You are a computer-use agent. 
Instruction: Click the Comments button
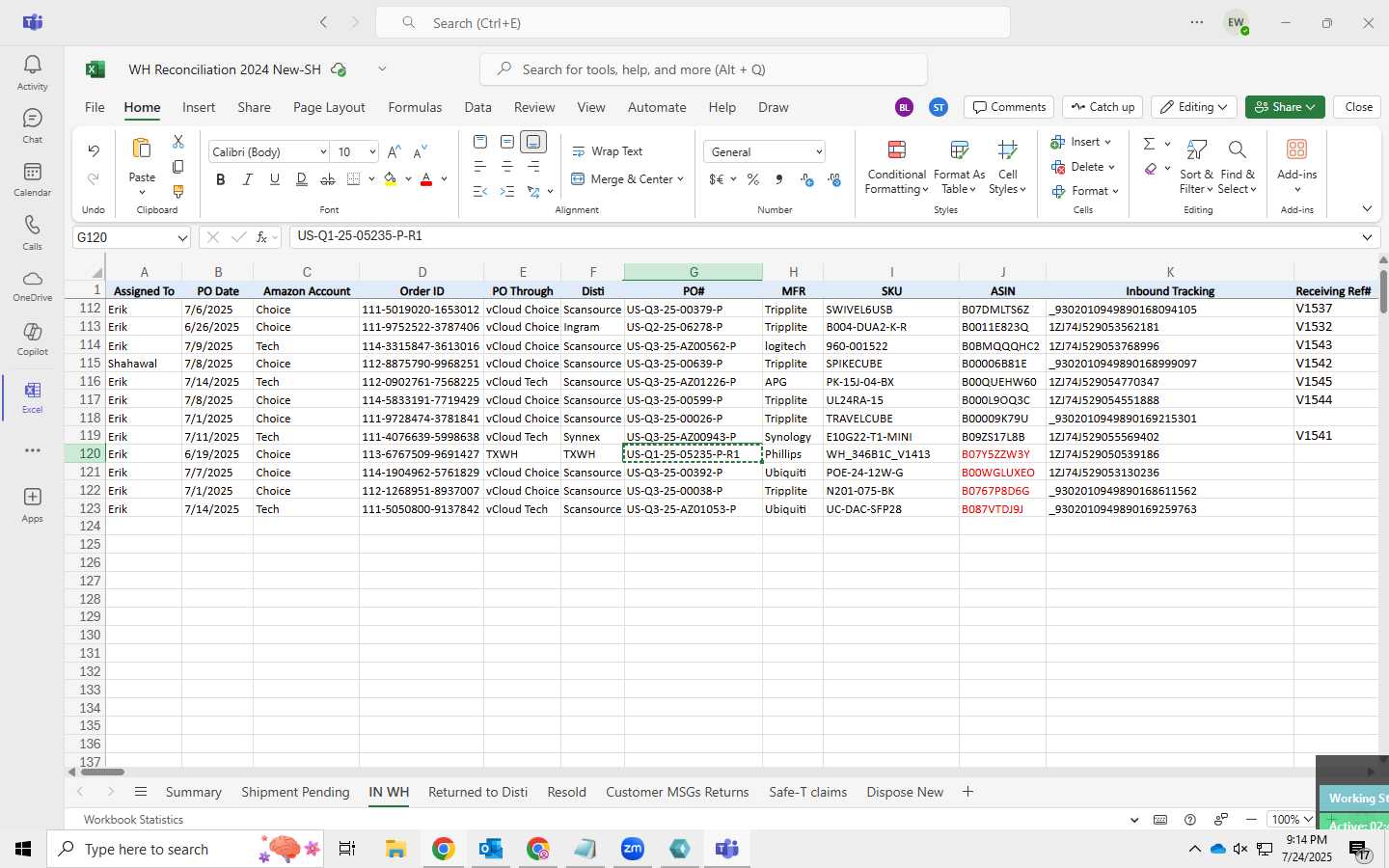[1009, 107]
